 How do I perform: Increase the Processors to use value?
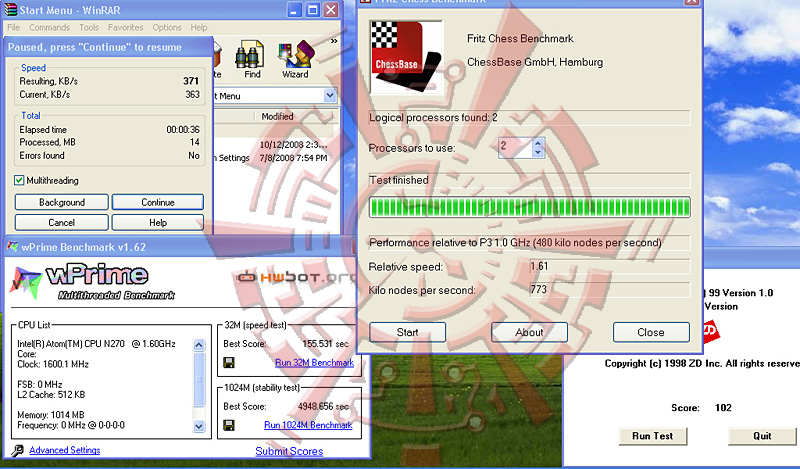[x=538, y=143]
